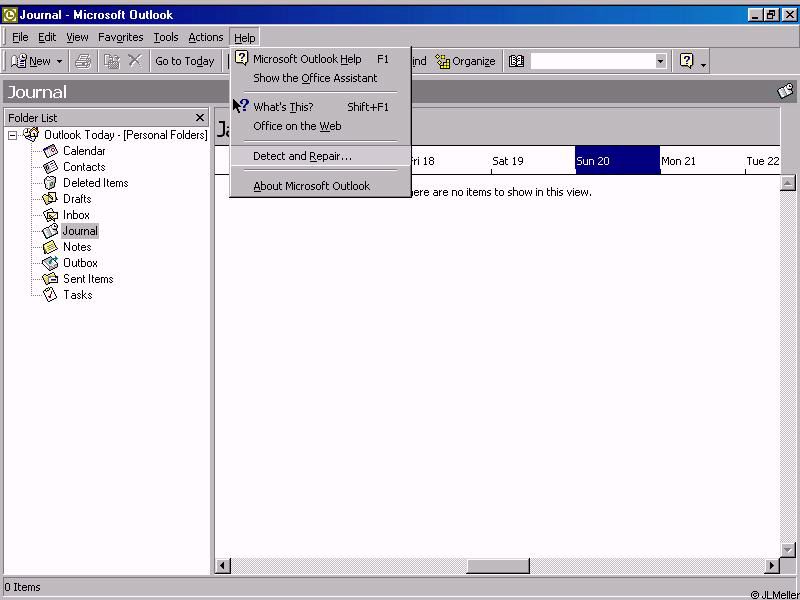The height and width of the screenshot is (600, 800).
Task: Select the Tasks folder icon
Action: click(50, 295)
